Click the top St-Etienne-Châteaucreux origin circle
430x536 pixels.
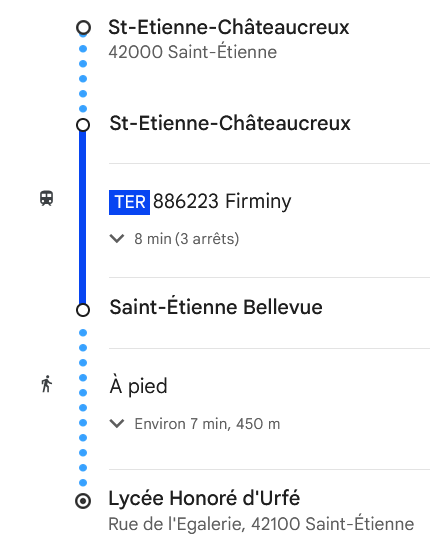coord(83,27)
